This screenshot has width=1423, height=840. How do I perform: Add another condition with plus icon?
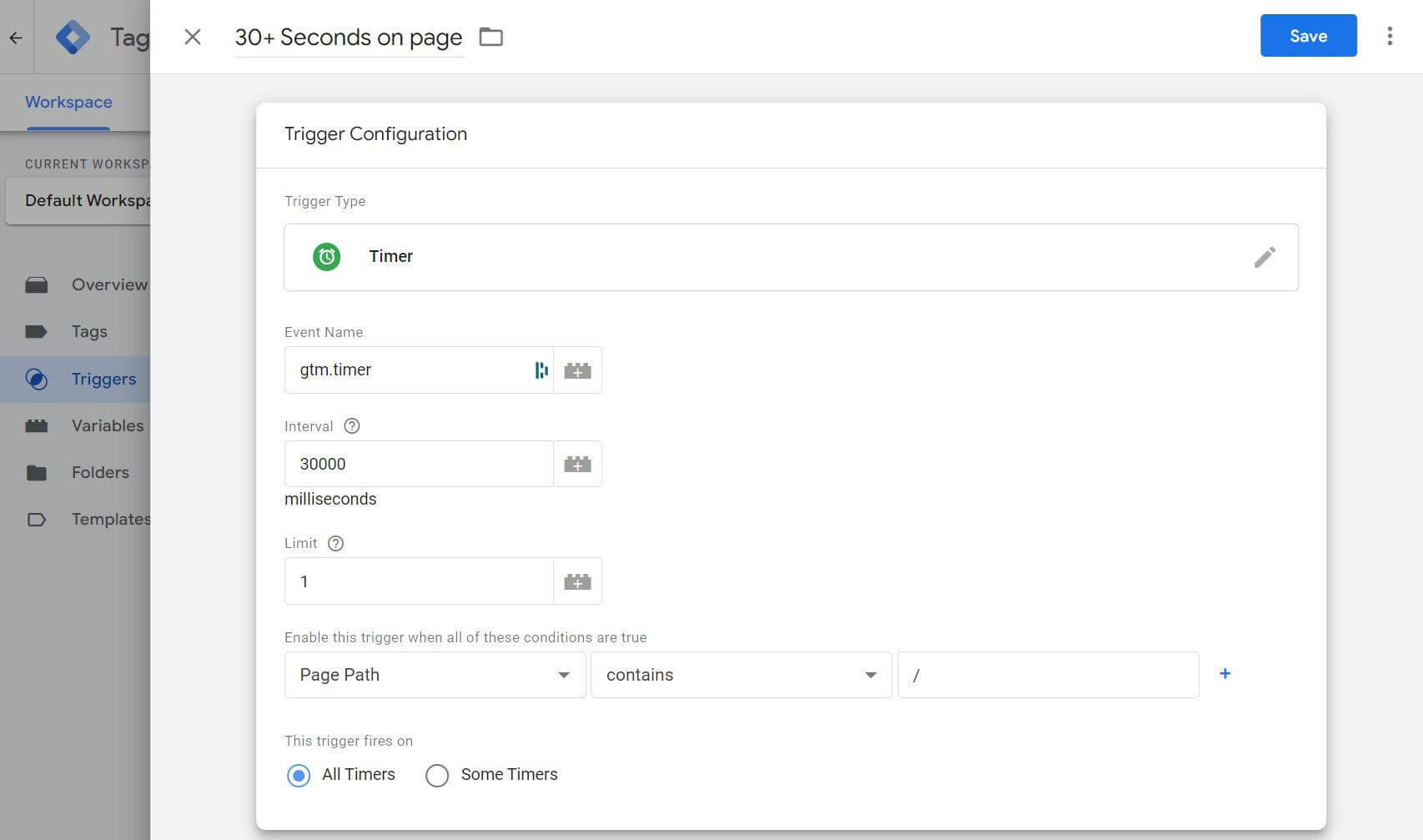click(1224, 674)
